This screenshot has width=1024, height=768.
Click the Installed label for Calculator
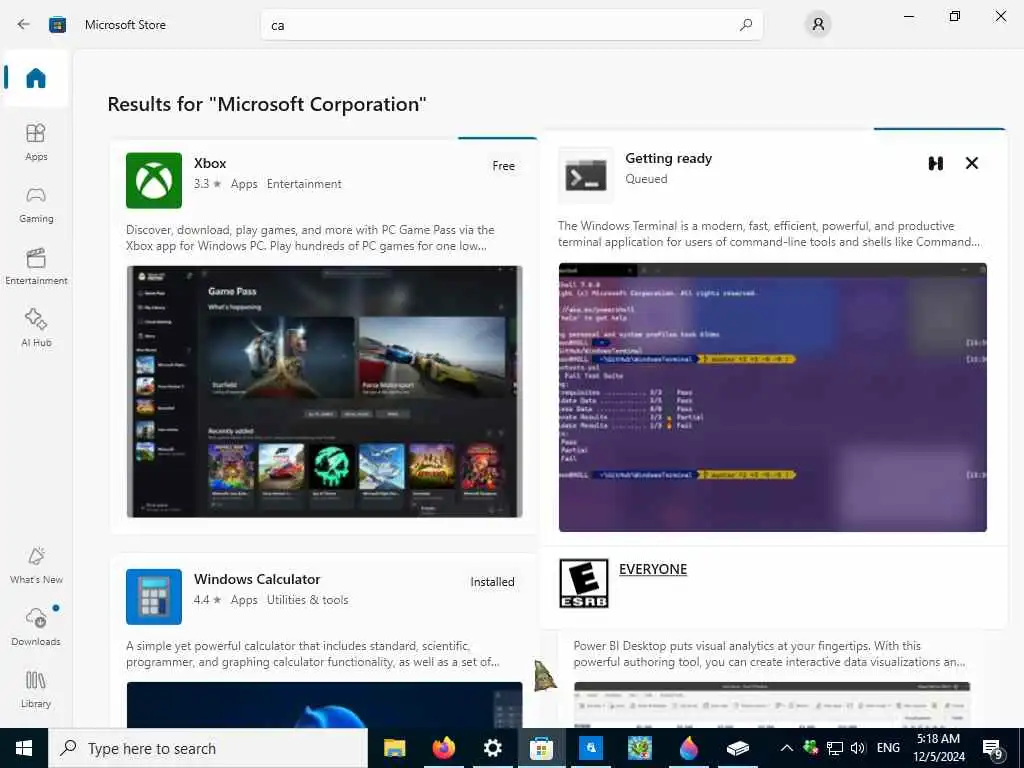tap(492, 582)
